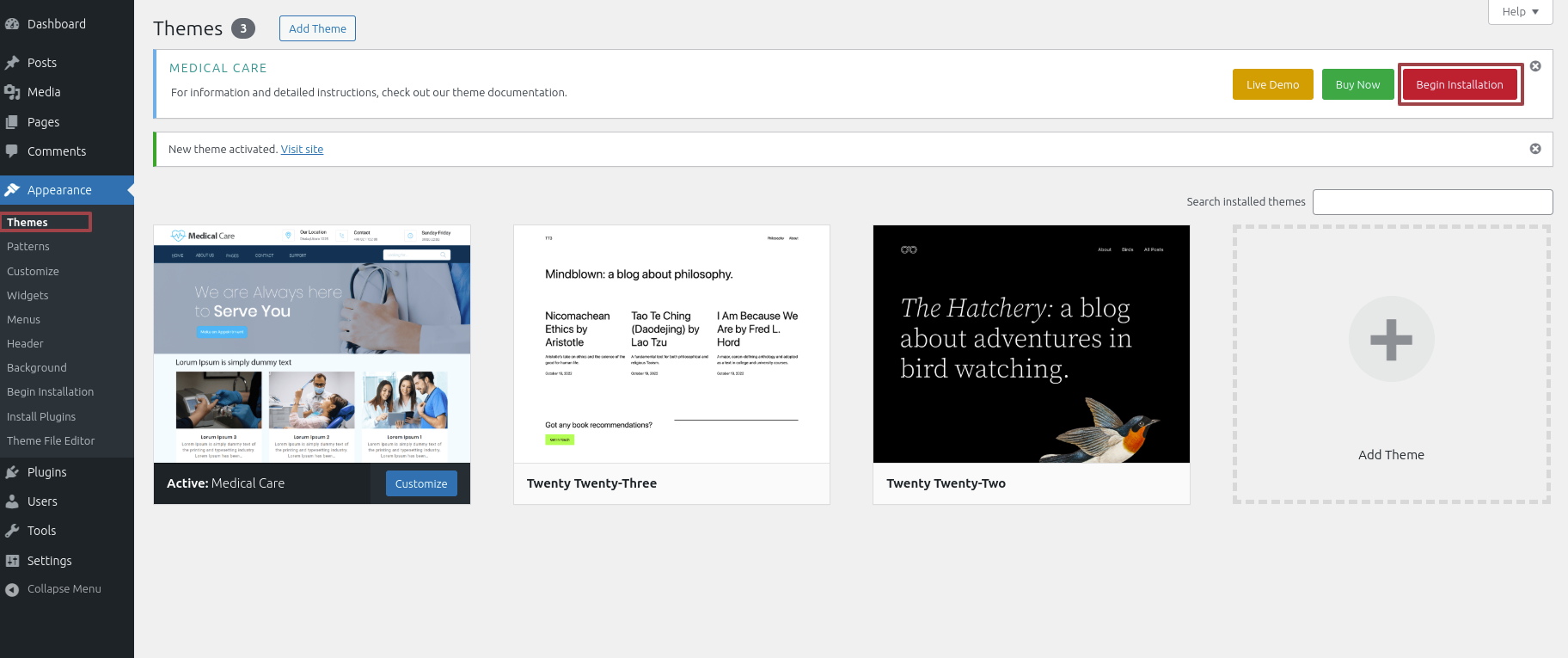This screenshot has width=1568, height=658.
Task: Open Begin Installation submenu item
Action: click(x=51, y=392)
